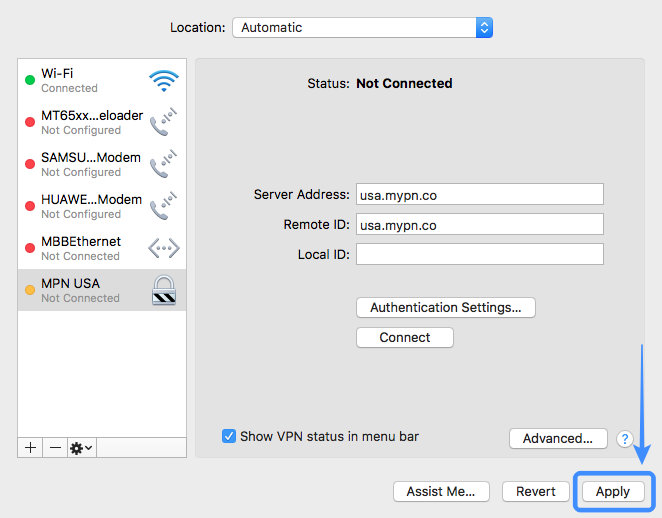The width and height of the screenshot is (662, 518).
Task: Click the MT65xx modem phone icon
Action: (163, 122)
